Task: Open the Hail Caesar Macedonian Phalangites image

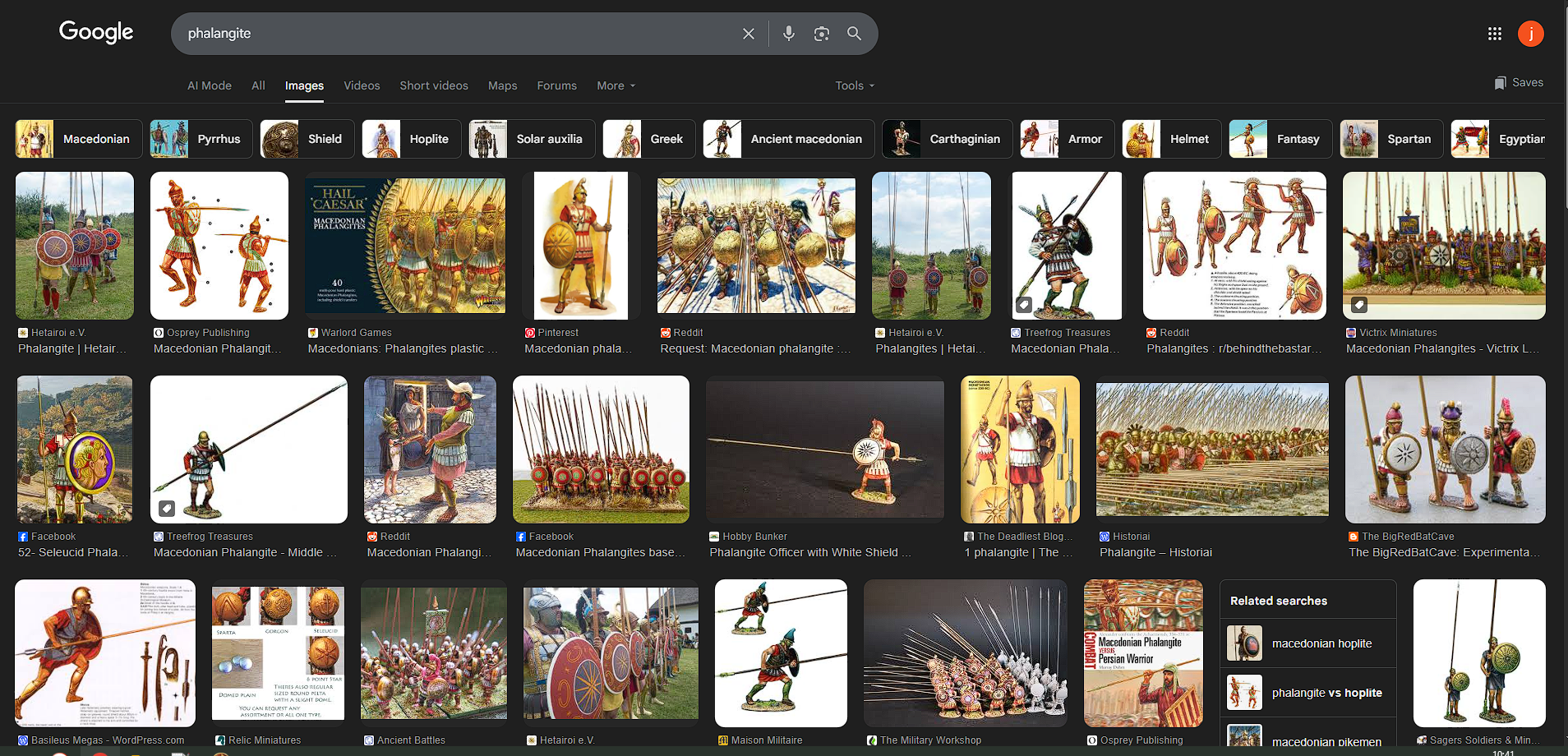Action: pos(407,246)
